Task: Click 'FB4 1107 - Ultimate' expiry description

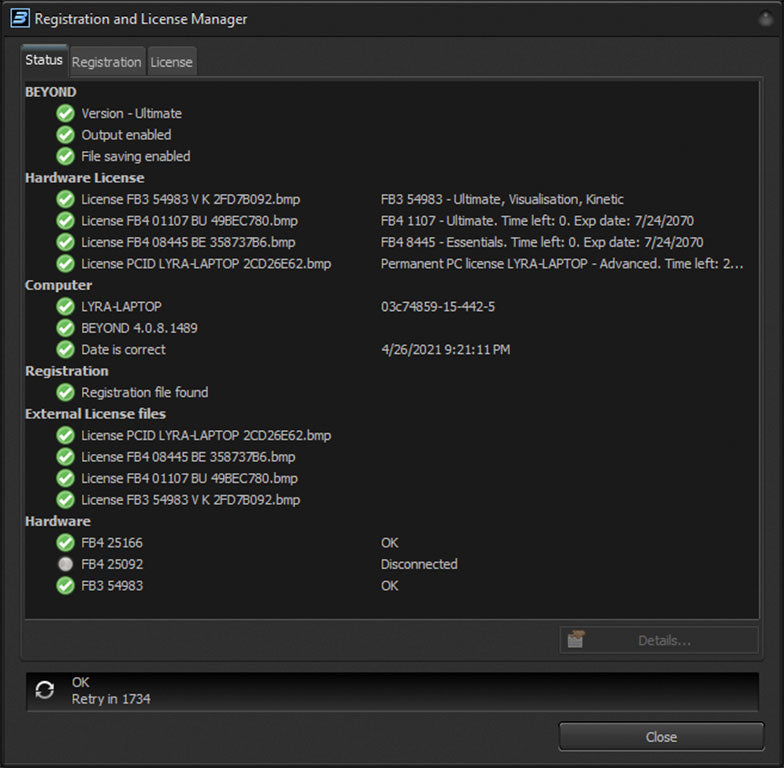Action: (537, 221)
